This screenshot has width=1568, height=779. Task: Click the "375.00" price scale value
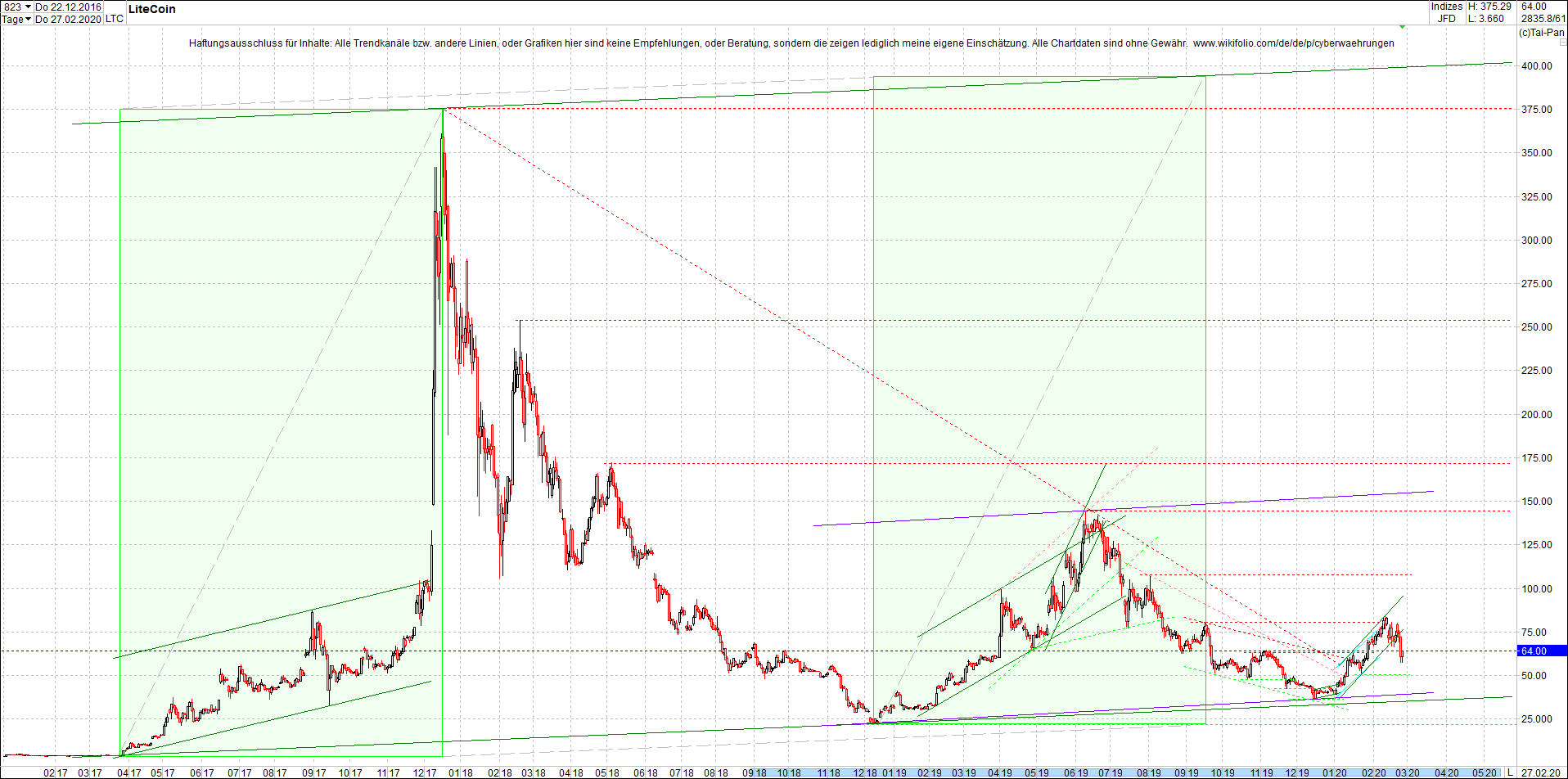[1539, 109]
